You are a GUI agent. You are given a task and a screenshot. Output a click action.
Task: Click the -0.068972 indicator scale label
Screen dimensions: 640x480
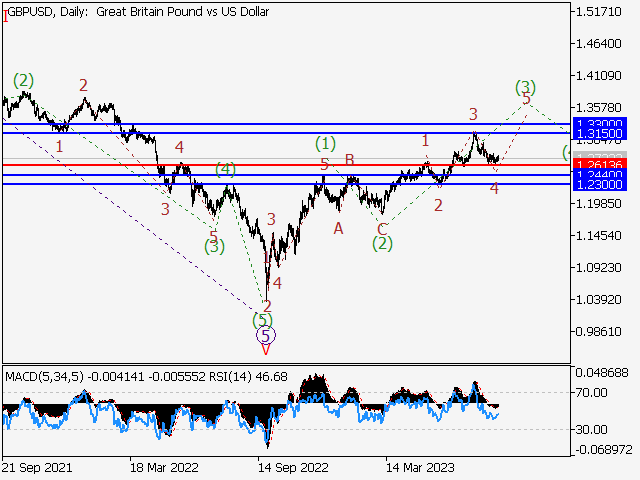[x=604, y=450]
